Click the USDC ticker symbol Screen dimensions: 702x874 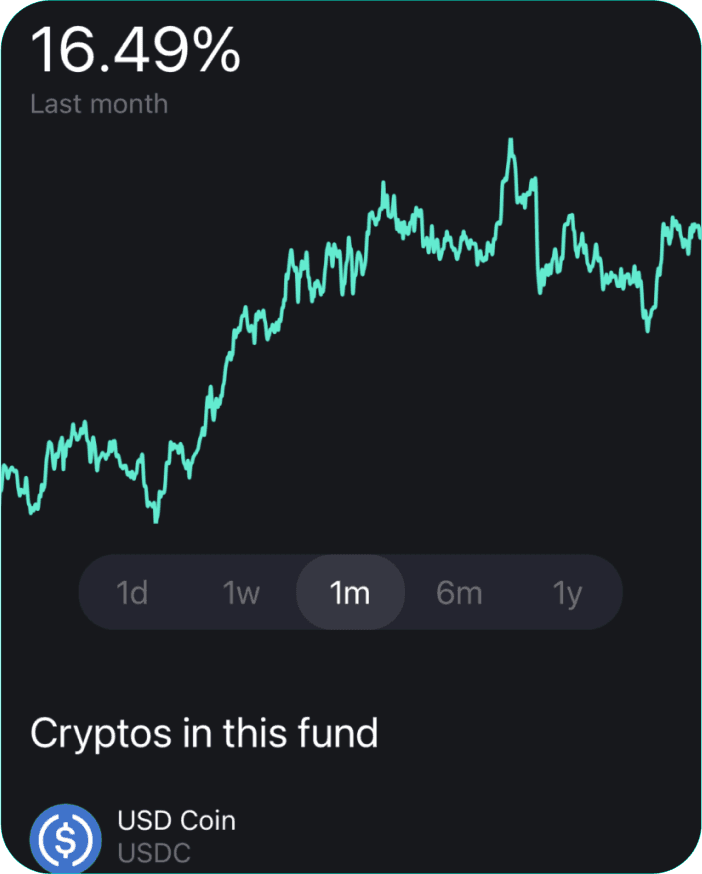tap(154, 853)
